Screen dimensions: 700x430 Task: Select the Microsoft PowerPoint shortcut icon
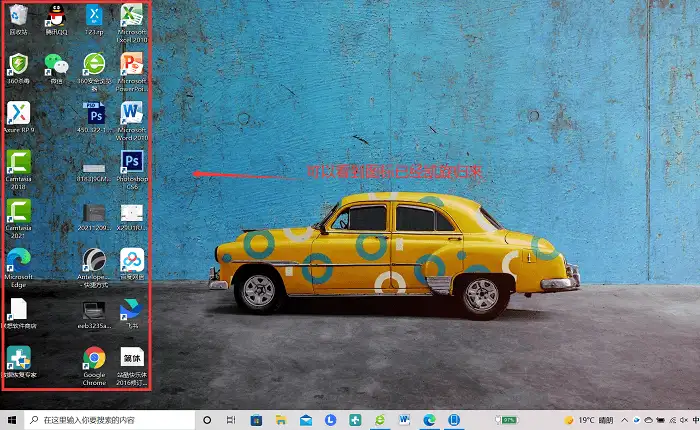[x=132, y=72]
